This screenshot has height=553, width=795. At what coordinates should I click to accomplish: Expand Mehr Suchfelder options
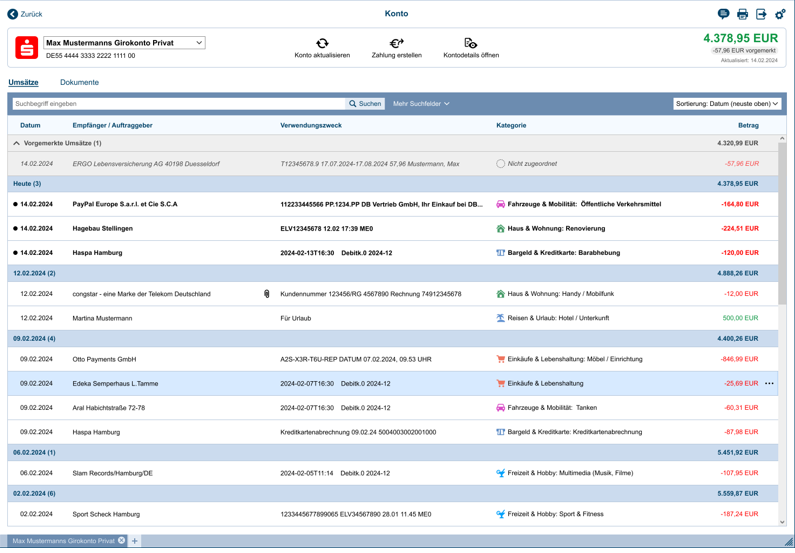coord(421,104)
